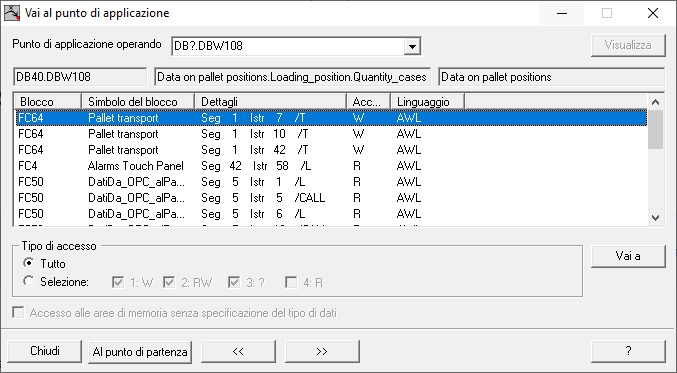Viewport: 677px width, 373px height.
Task: Sort by the Dettagli column header
Action: (271, 102)
